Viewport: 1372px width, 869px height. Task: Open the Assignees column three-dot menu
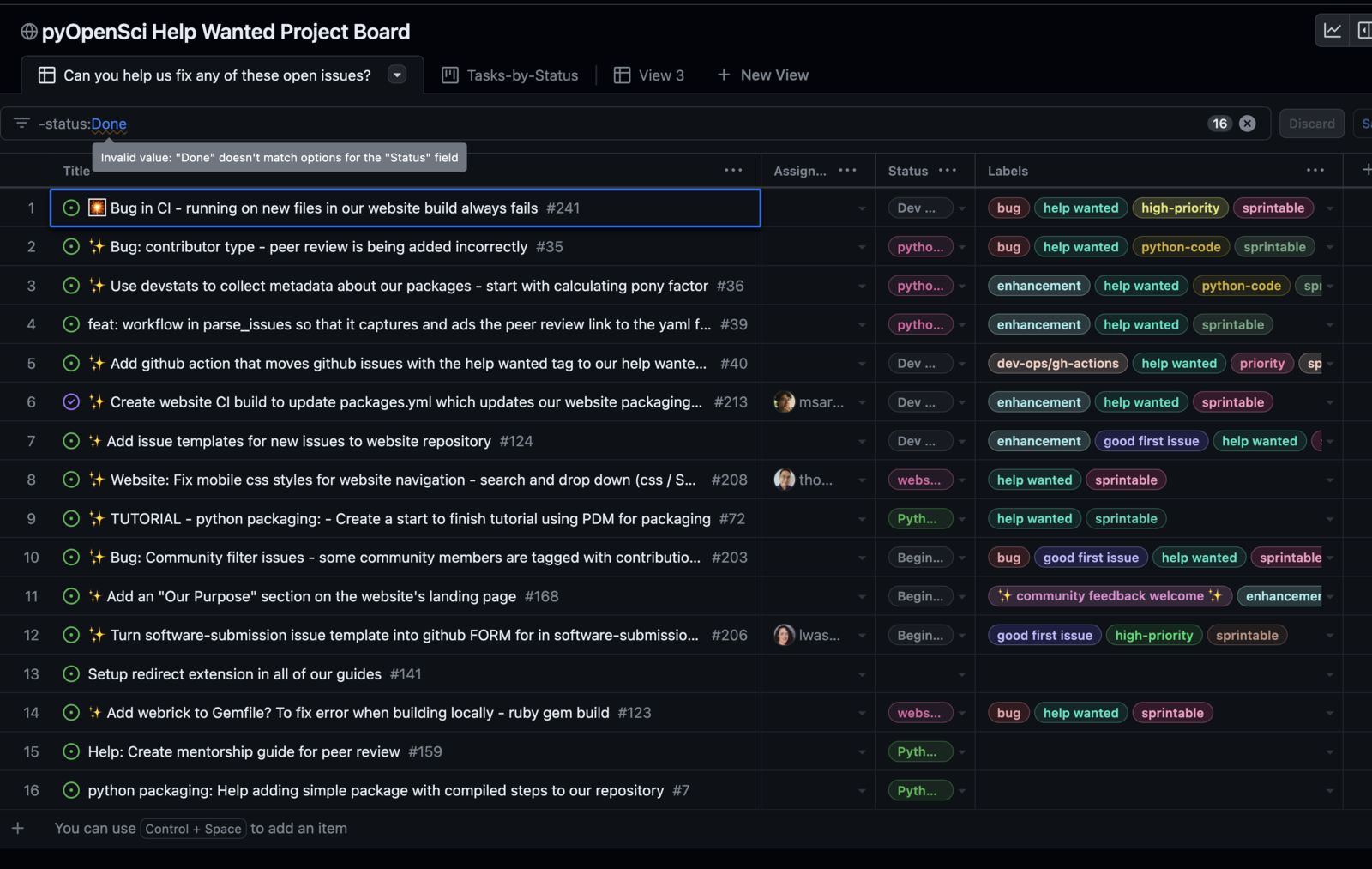(x=847, y=170)
